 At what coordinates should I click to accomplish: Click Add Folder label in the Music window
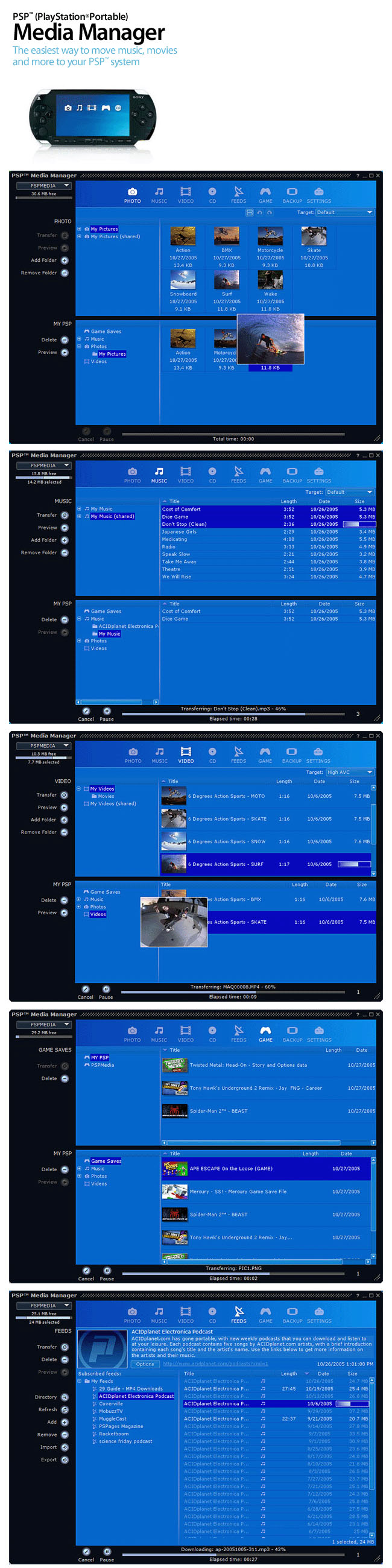tap(44, 540)
